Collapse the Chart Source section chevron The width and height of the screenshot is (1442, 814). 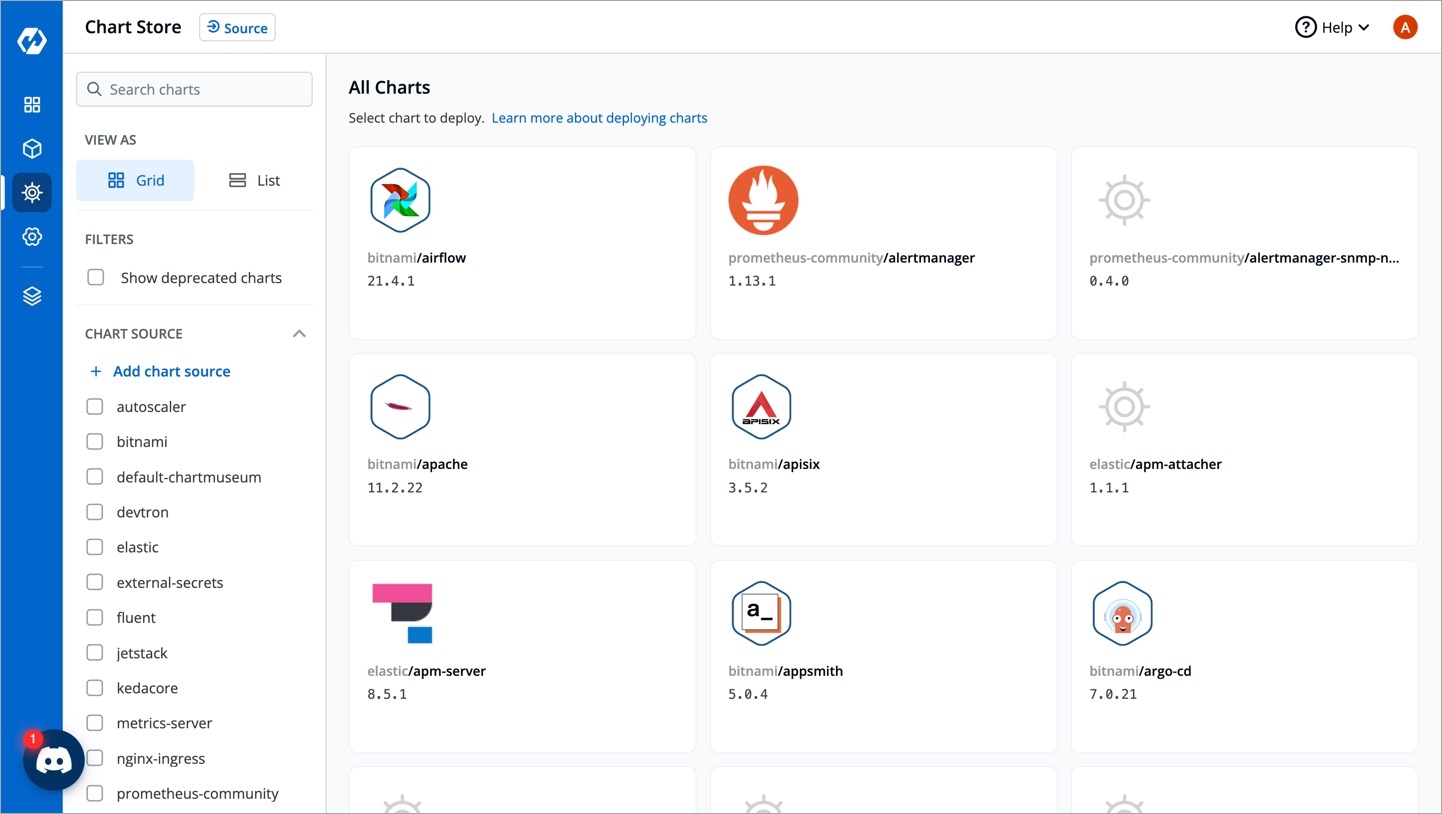[x=299, y=334]
